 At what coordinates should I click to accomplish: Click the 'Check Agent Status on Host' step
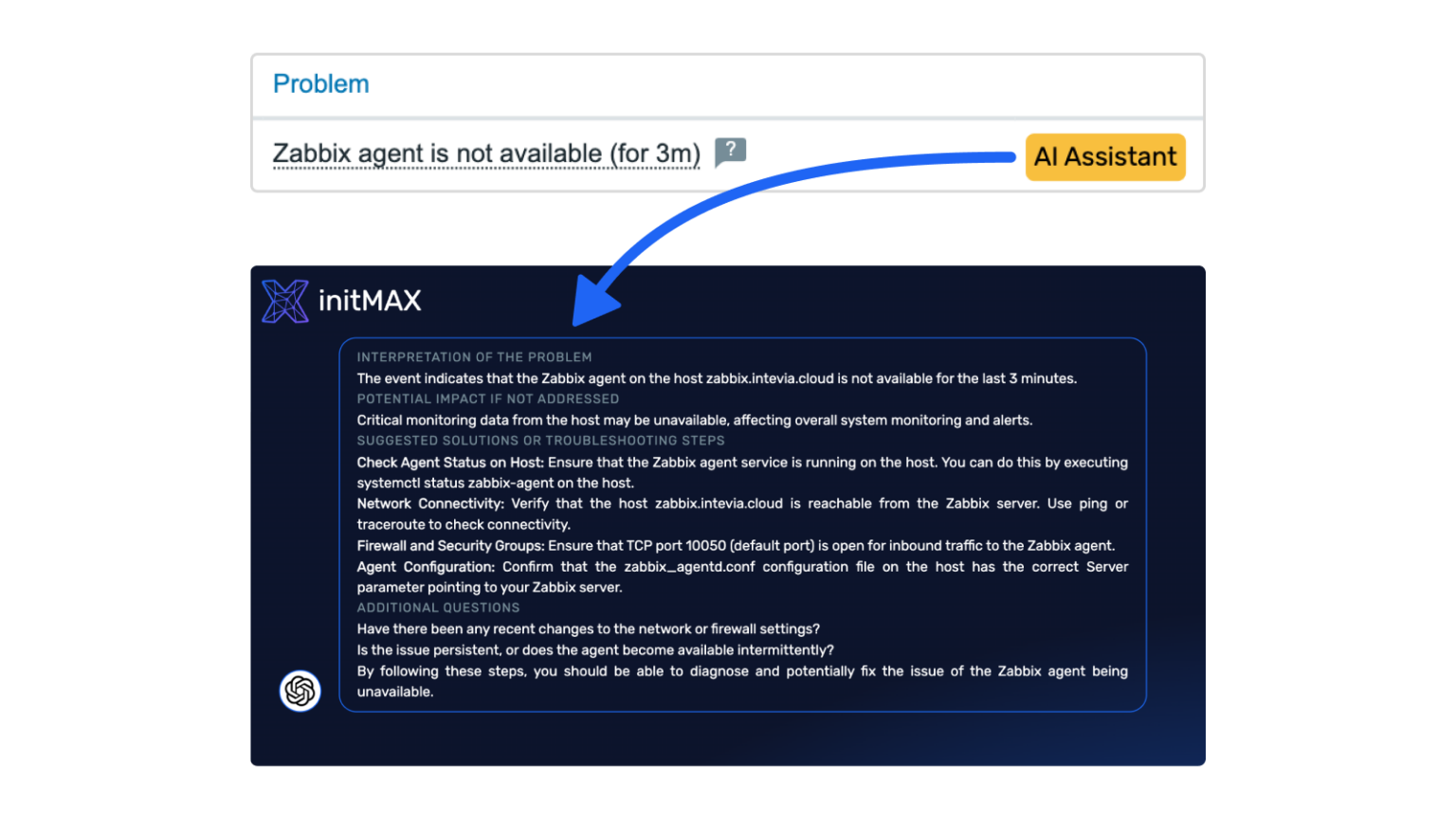pos(741,472)
